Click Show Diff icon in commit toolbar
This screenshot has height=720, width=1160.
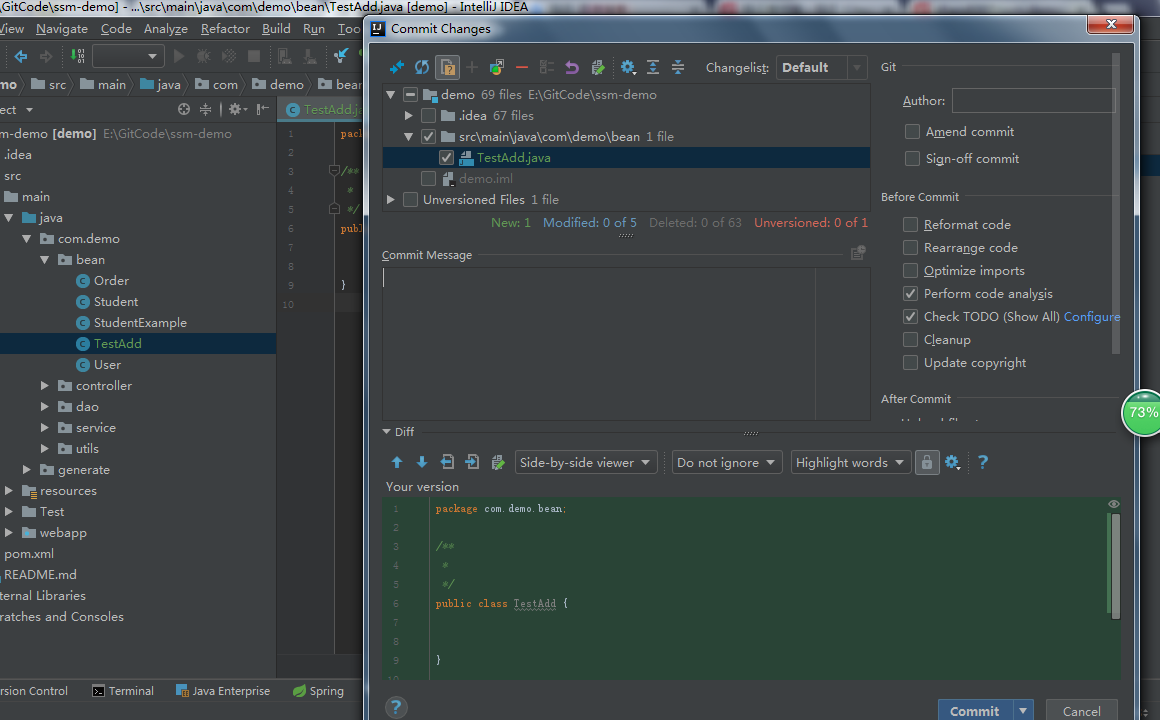tap(397, 67)
